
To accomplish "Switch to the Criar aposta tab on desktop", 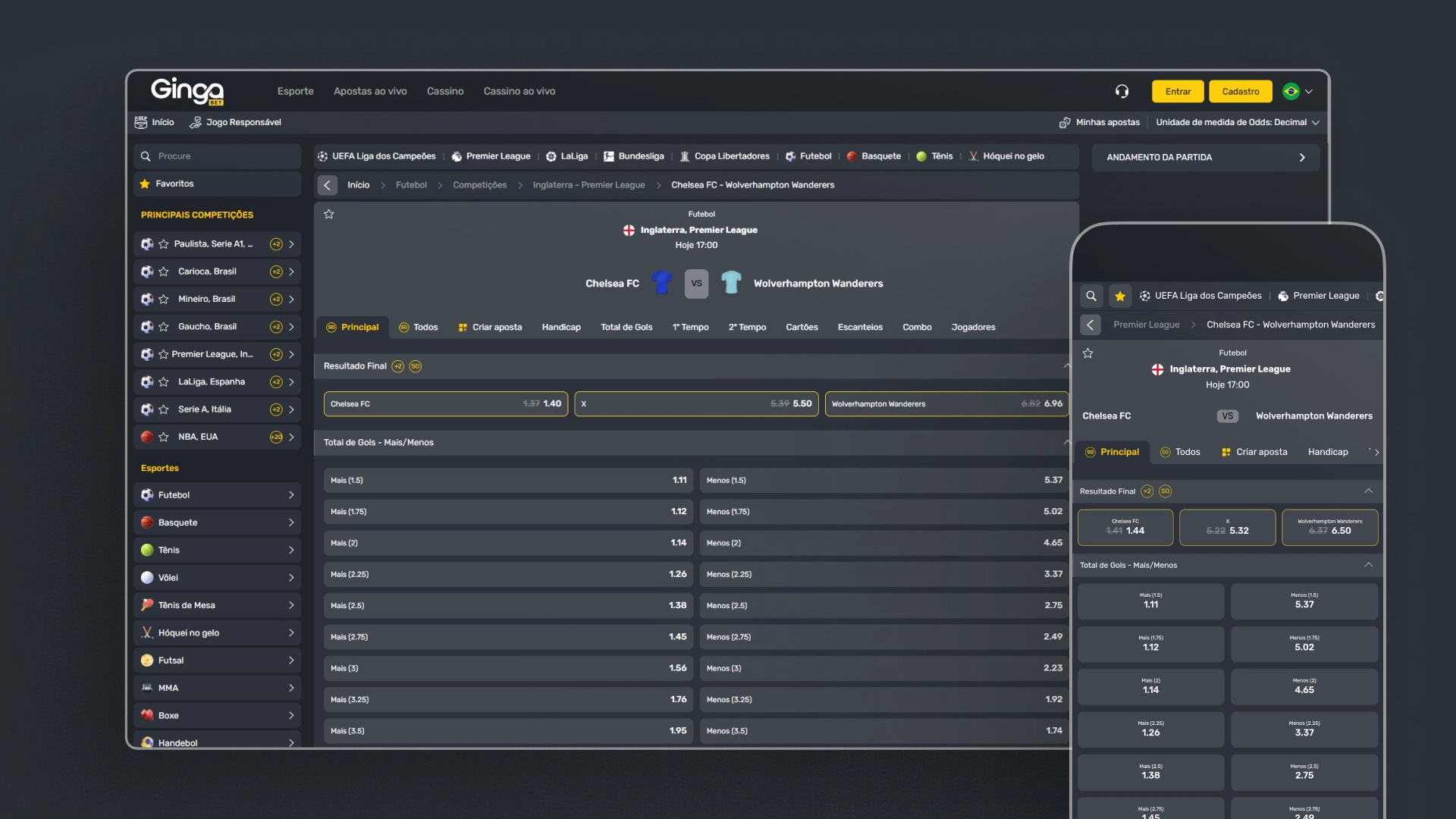I will click(490, 328).
